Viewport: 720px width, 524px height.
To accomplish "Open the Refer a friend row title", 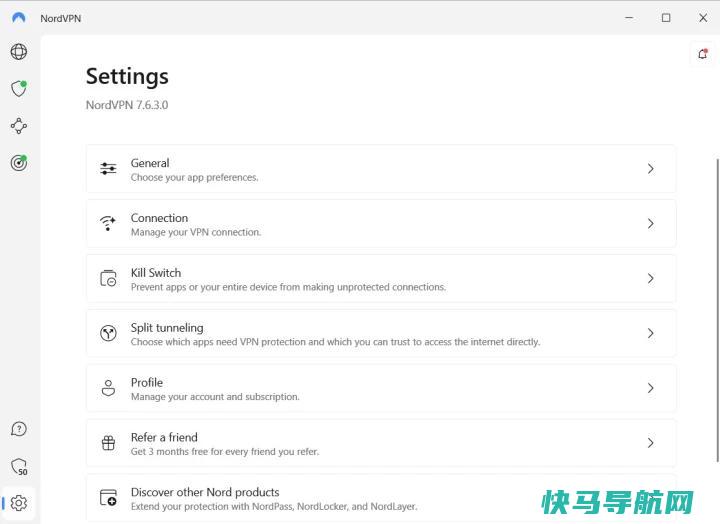I will tap(164, 437).
